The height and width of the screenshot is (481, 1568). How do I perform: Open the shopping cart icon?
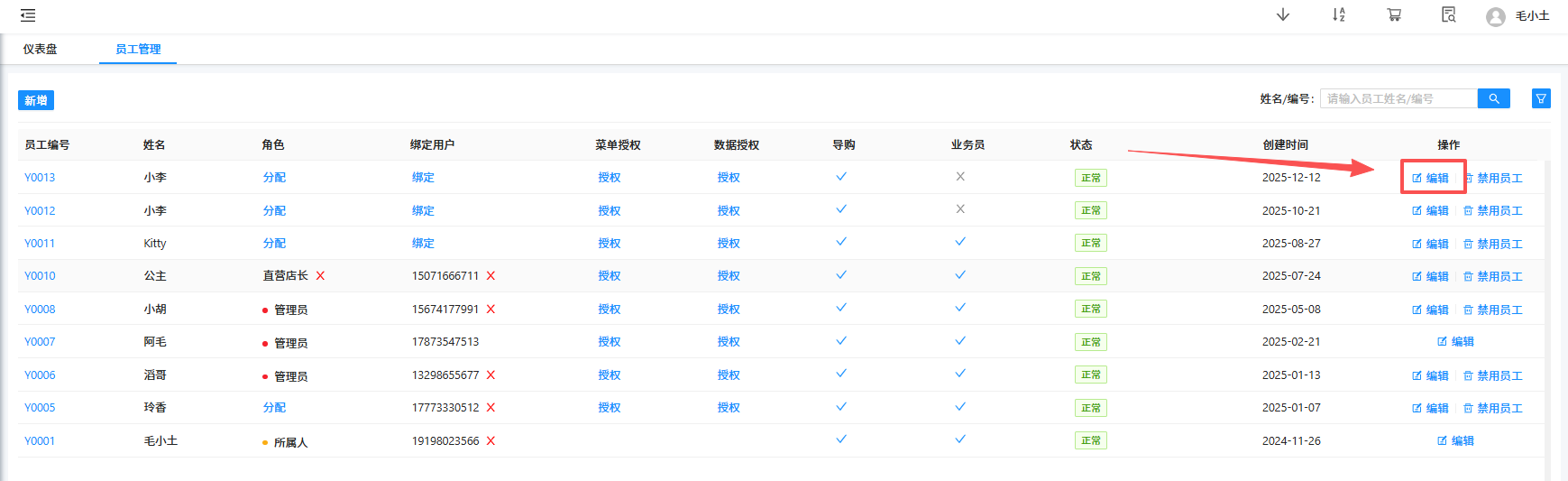pos(1394,15)
